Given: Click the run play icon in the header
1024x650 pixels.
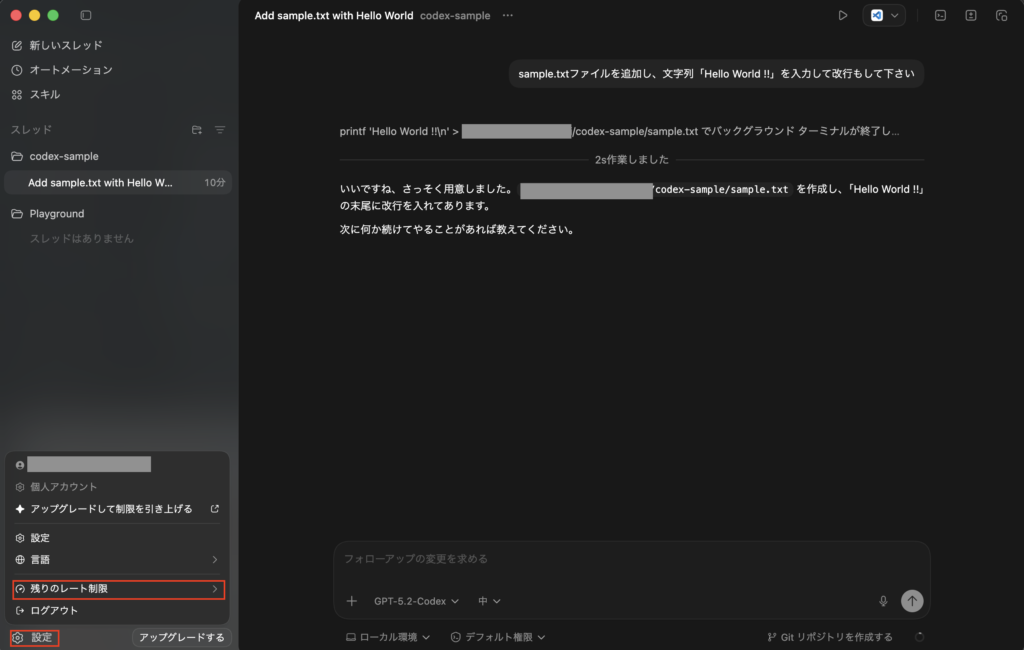Looking at the screenshot, I should pos(843,16).
